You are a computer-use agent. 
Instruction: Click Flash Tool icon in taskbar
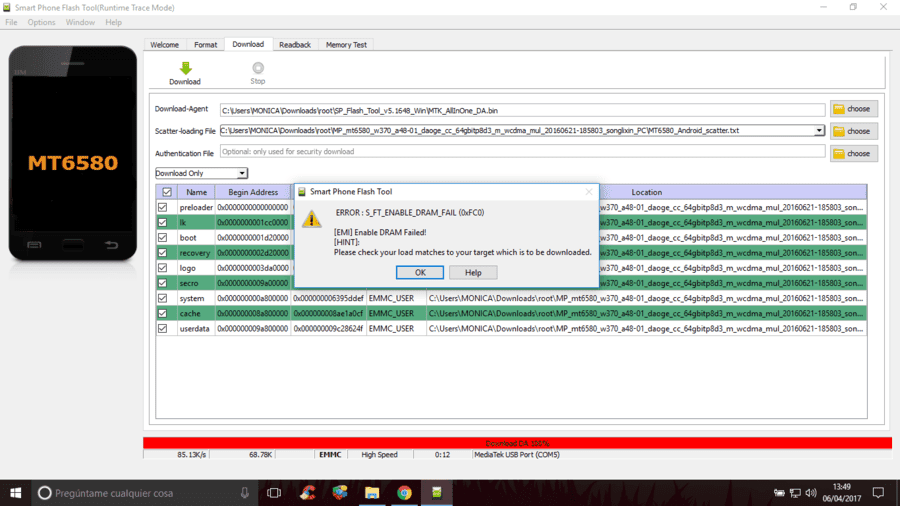tap(437, 493)
